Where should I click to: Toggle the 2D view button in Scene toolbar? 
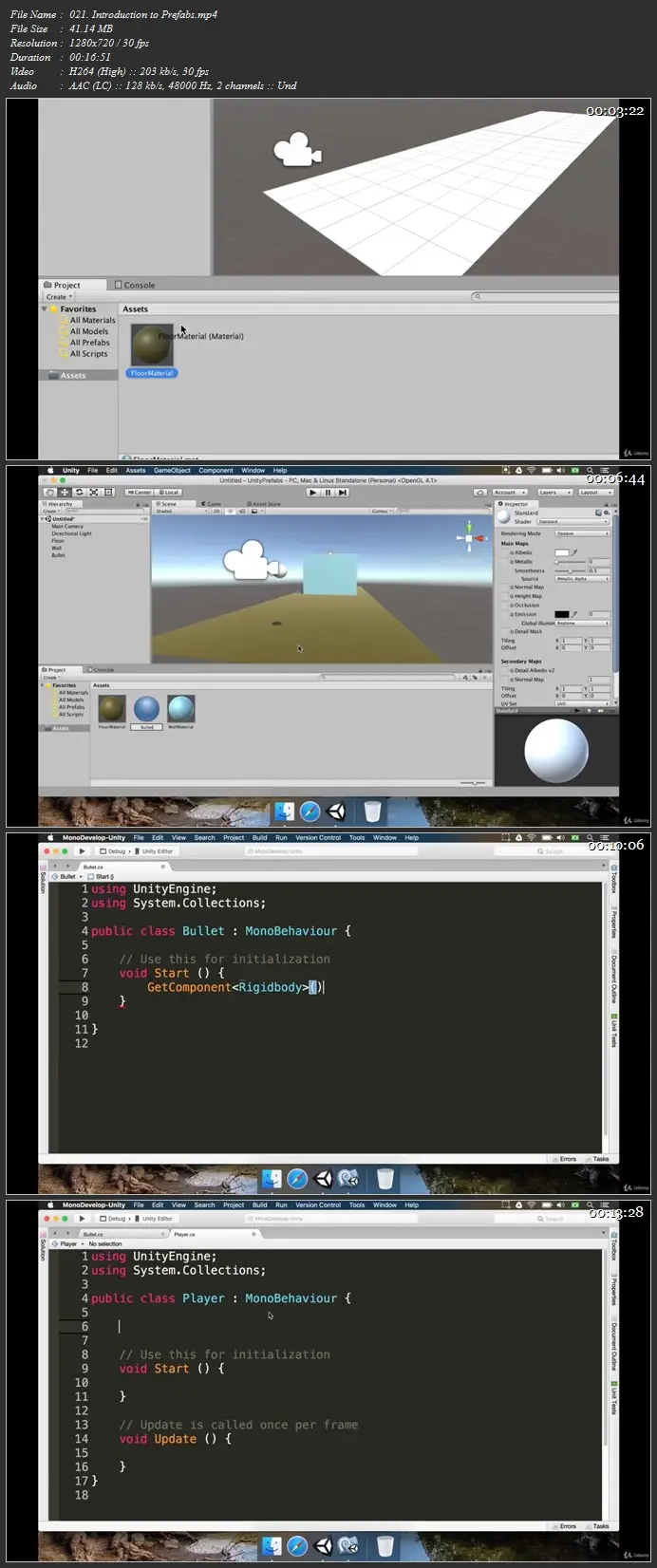[x=216, y=511]
